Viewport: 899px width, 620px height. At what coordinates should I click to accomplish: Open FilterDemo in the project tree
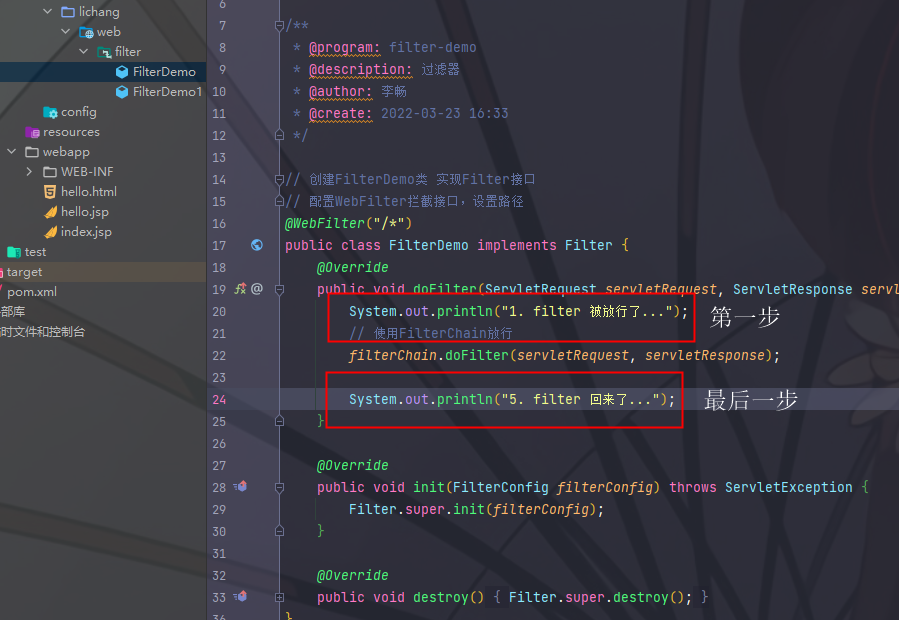coord(164,72)
